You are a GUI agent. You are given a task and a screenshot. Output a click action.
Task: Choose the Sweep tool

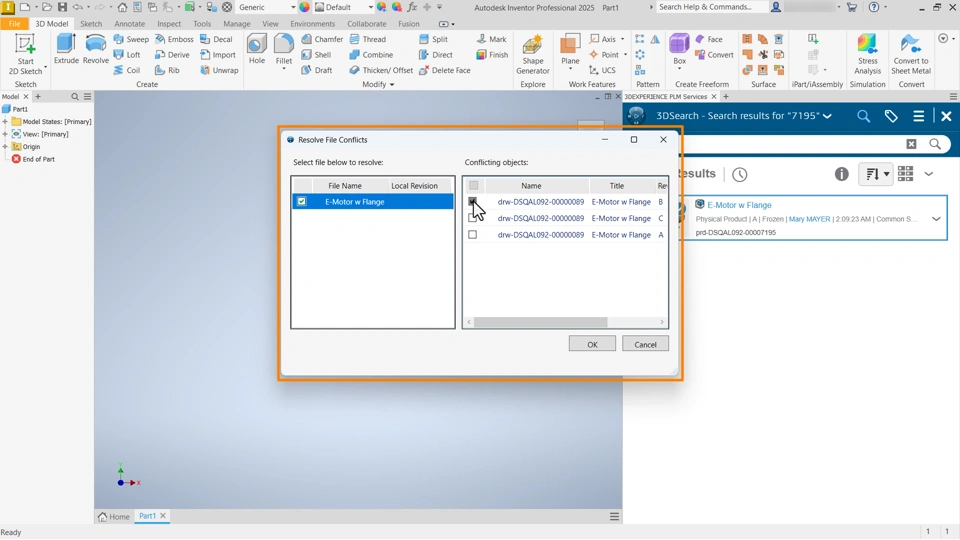pos(131,39)
